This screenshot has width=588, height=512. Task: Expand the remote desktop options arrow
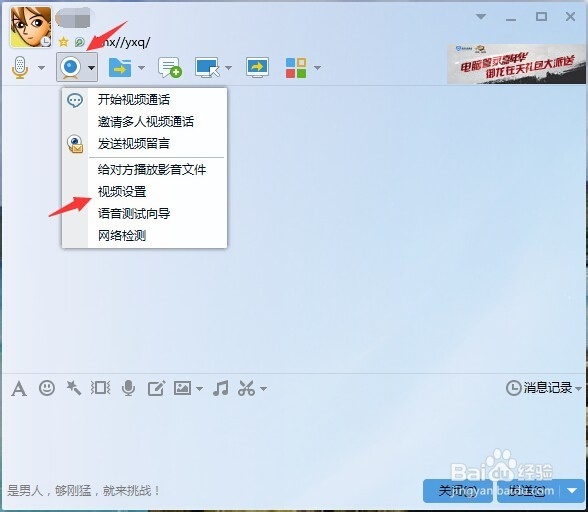[228, 68]
